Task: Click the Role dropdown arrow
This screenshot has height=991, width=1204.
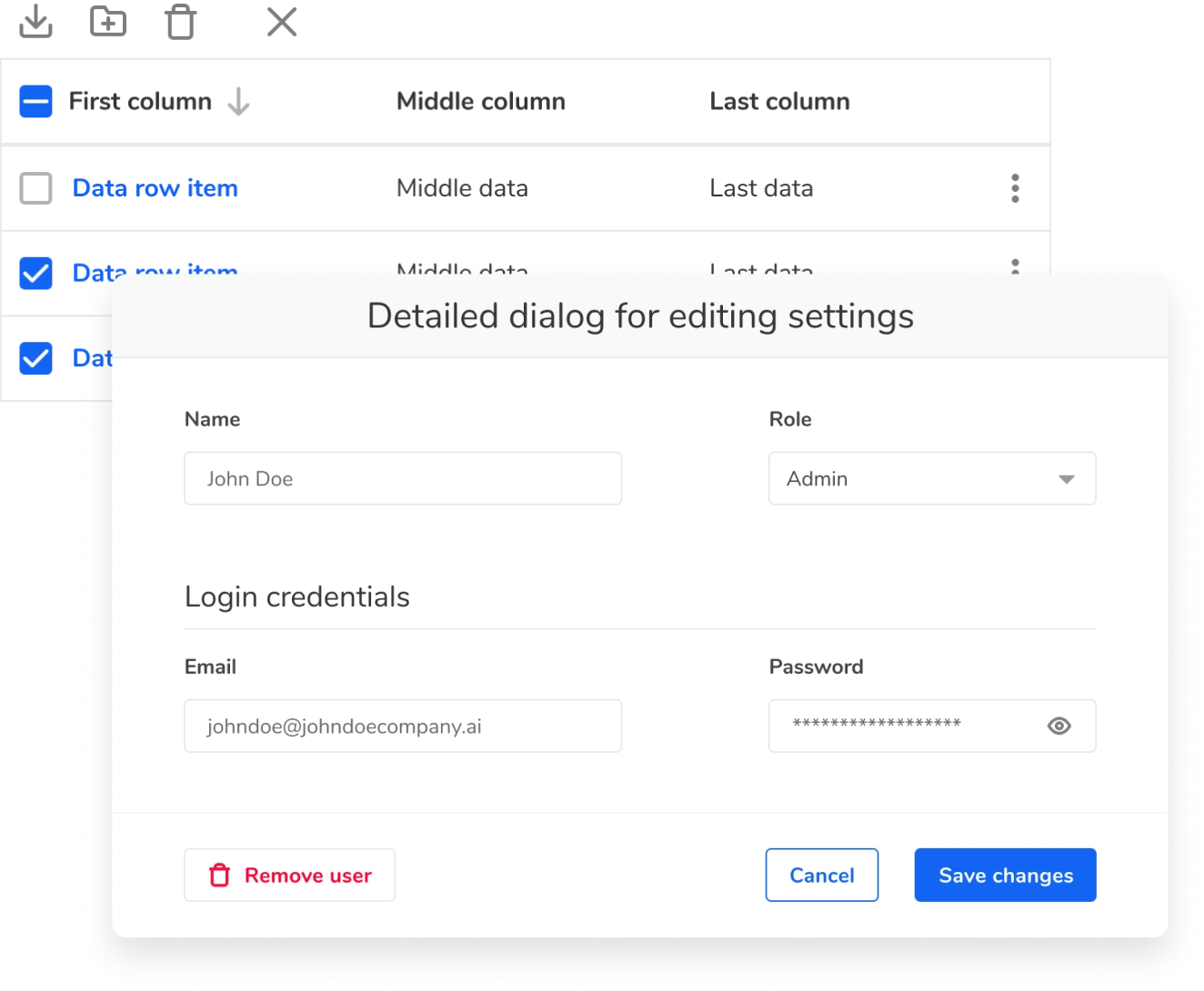Action: pos(1066,479)
